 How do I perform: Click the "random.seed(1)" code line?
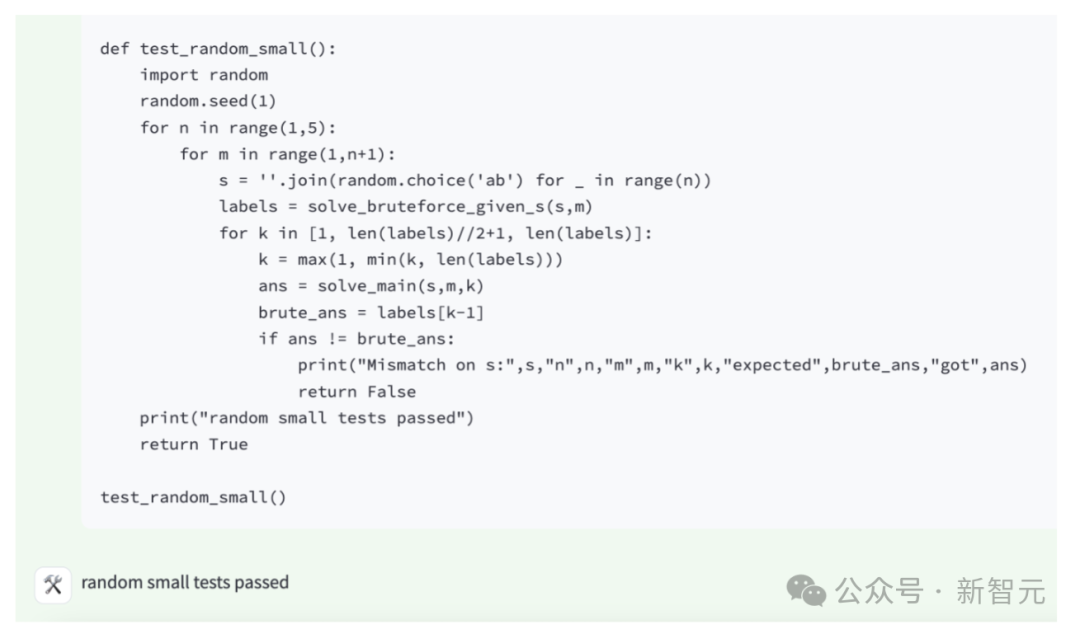coord(208,101)
